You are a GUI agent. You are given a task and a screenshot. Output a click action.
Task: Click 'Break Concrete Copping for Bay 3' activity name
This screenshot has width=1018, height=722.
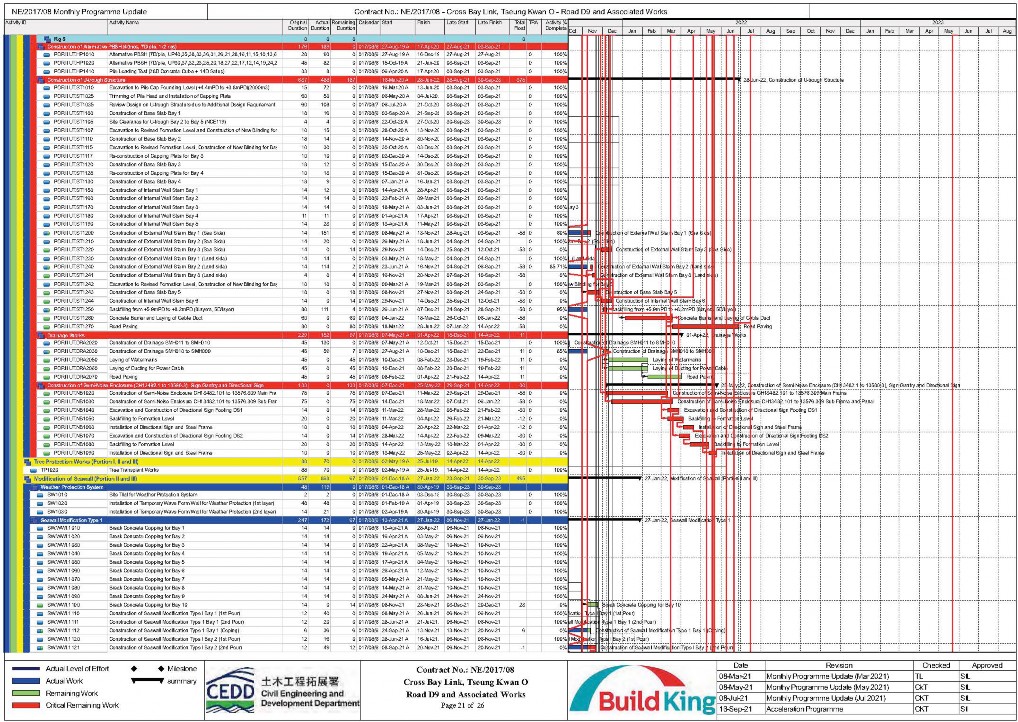coord(147,545)
